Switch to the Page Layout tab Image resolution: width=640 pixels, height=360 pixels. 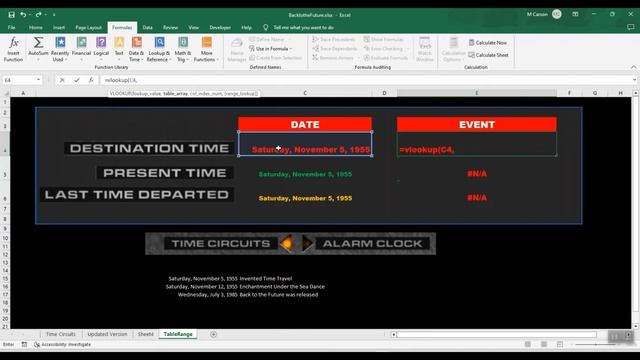[x=88, y=27]
